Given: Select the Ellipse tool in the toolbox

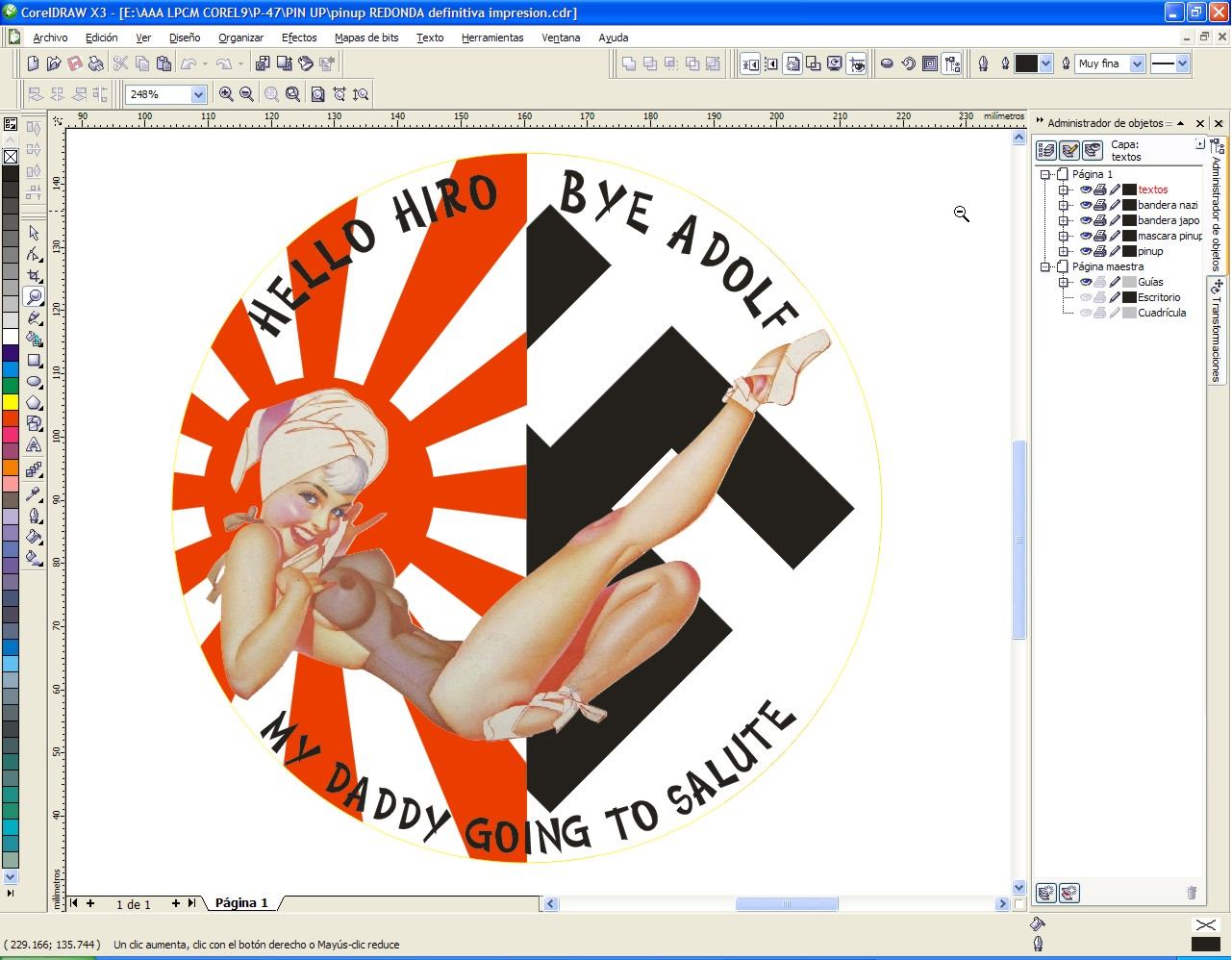Looking at the screenshot, I should 35,382.
